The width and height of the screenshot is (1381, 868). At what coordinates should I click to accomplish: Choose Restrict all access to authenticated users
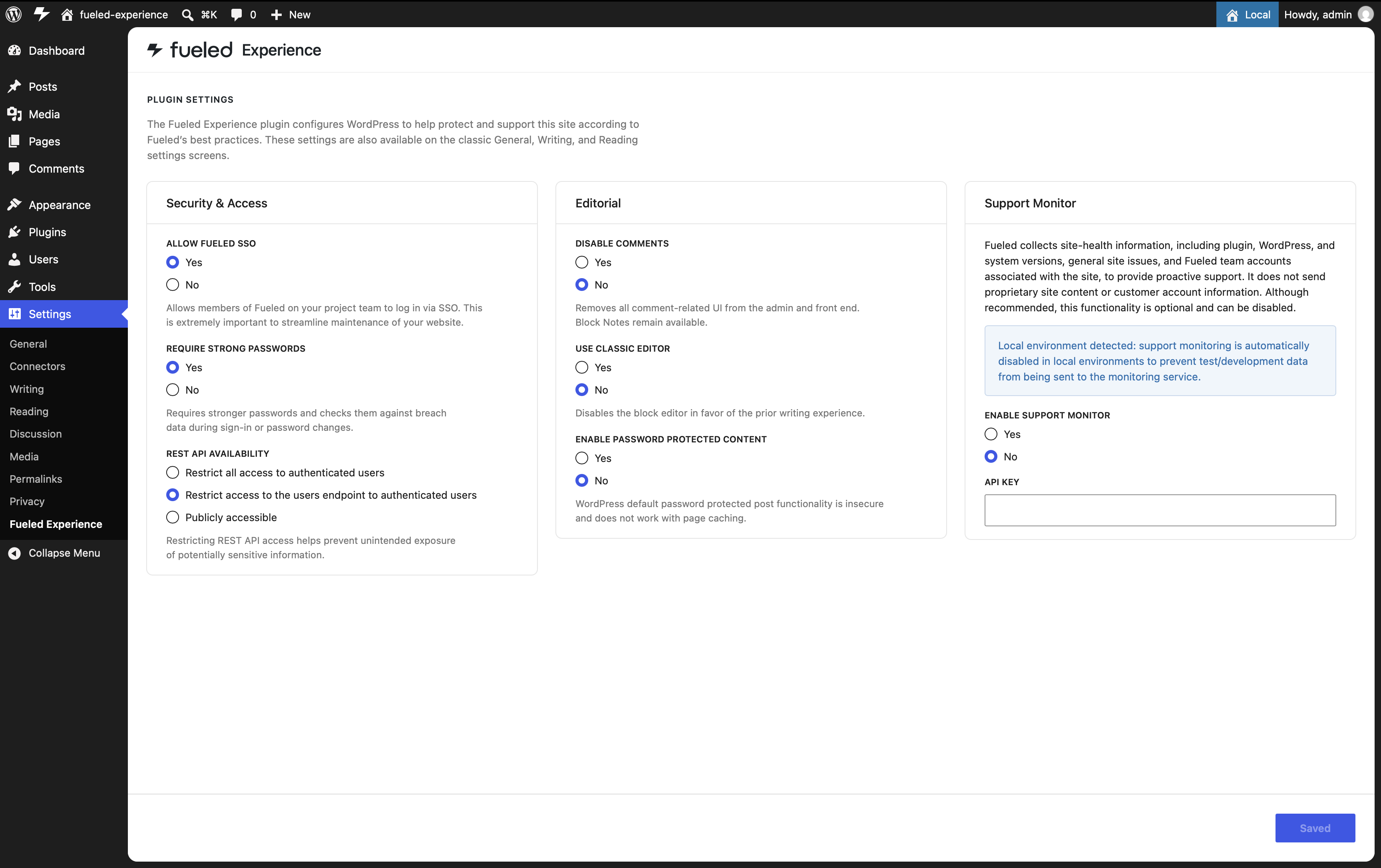pos(173,472)
